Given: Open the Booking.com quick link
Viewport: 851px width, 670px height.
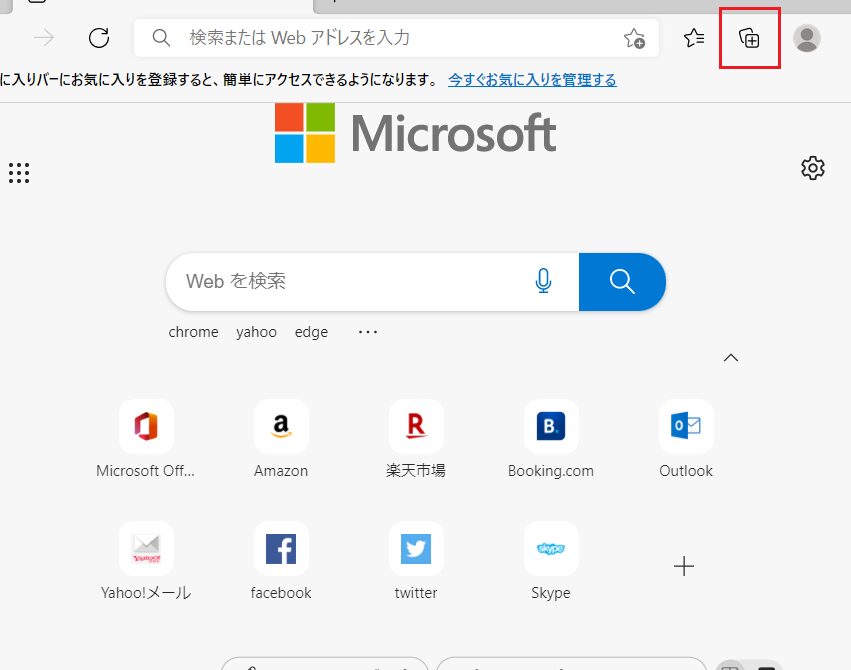Looking at the screenshot, I should [x=551, y=439].
